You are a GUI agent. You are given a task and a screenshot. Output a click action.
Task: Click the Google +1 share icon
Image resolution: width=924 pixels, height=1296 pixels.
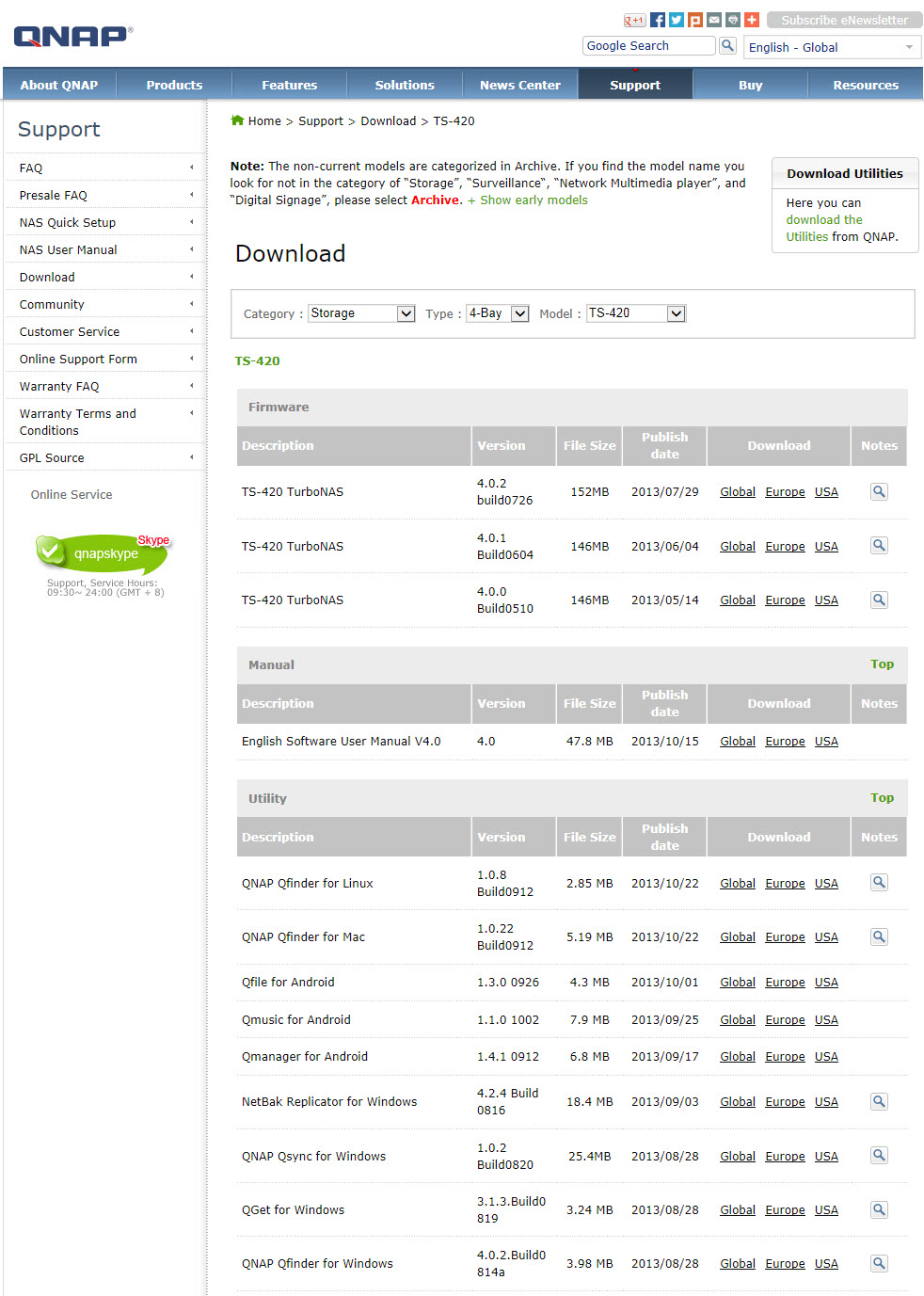(x=634, y=20)
